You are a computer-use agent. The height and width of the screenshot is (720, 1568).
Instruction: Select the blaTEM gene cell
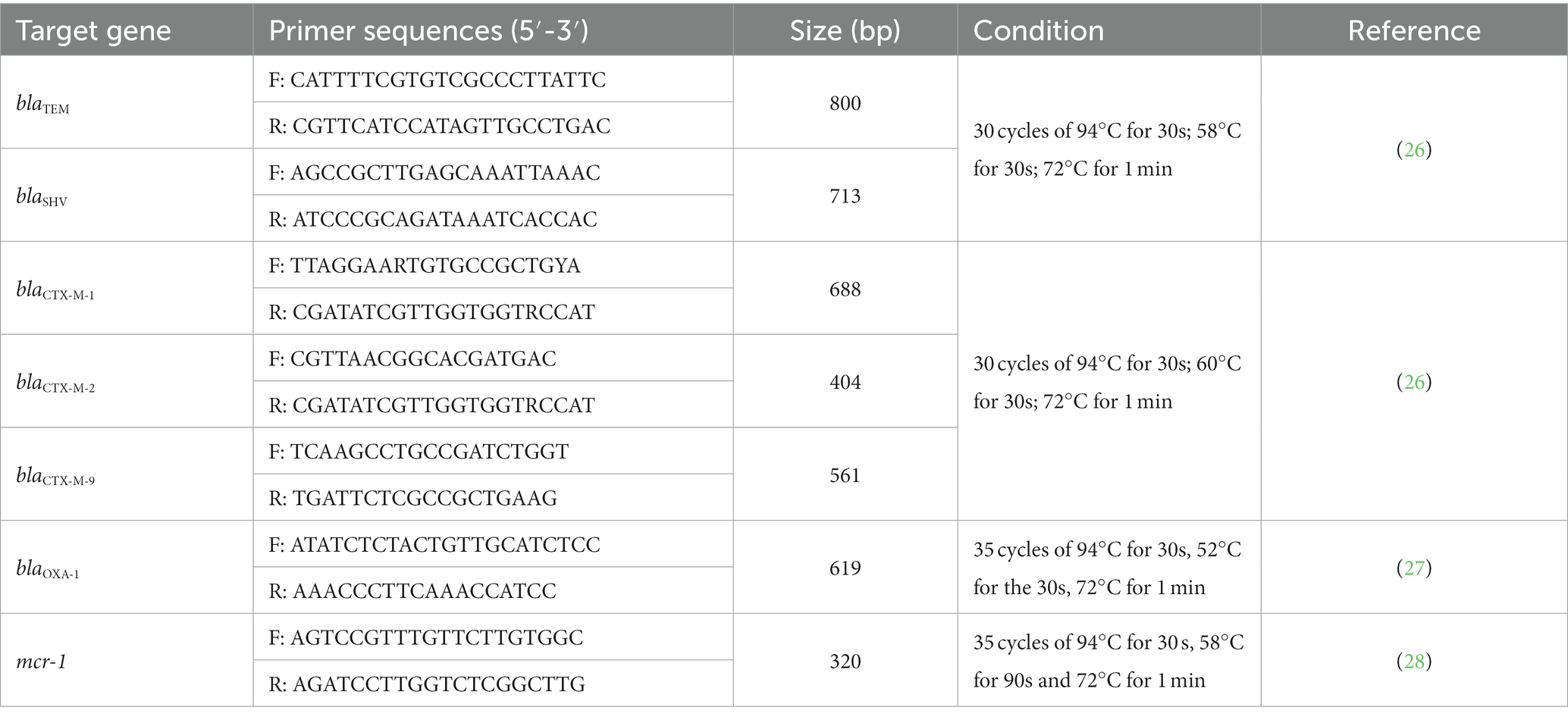coord(127,102)
